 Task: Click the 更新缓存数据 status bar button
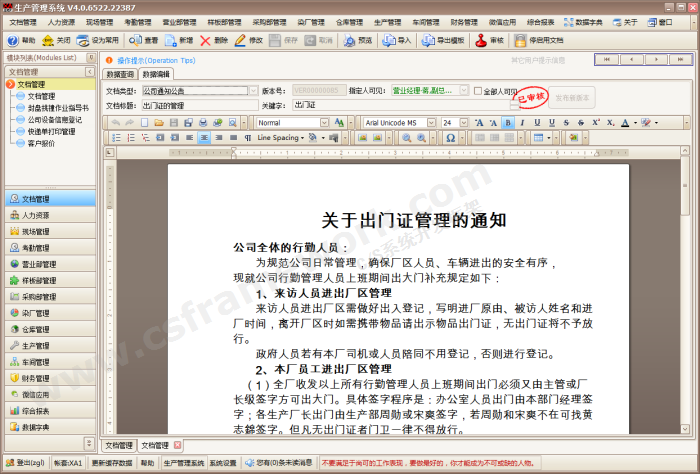point(109,464)
